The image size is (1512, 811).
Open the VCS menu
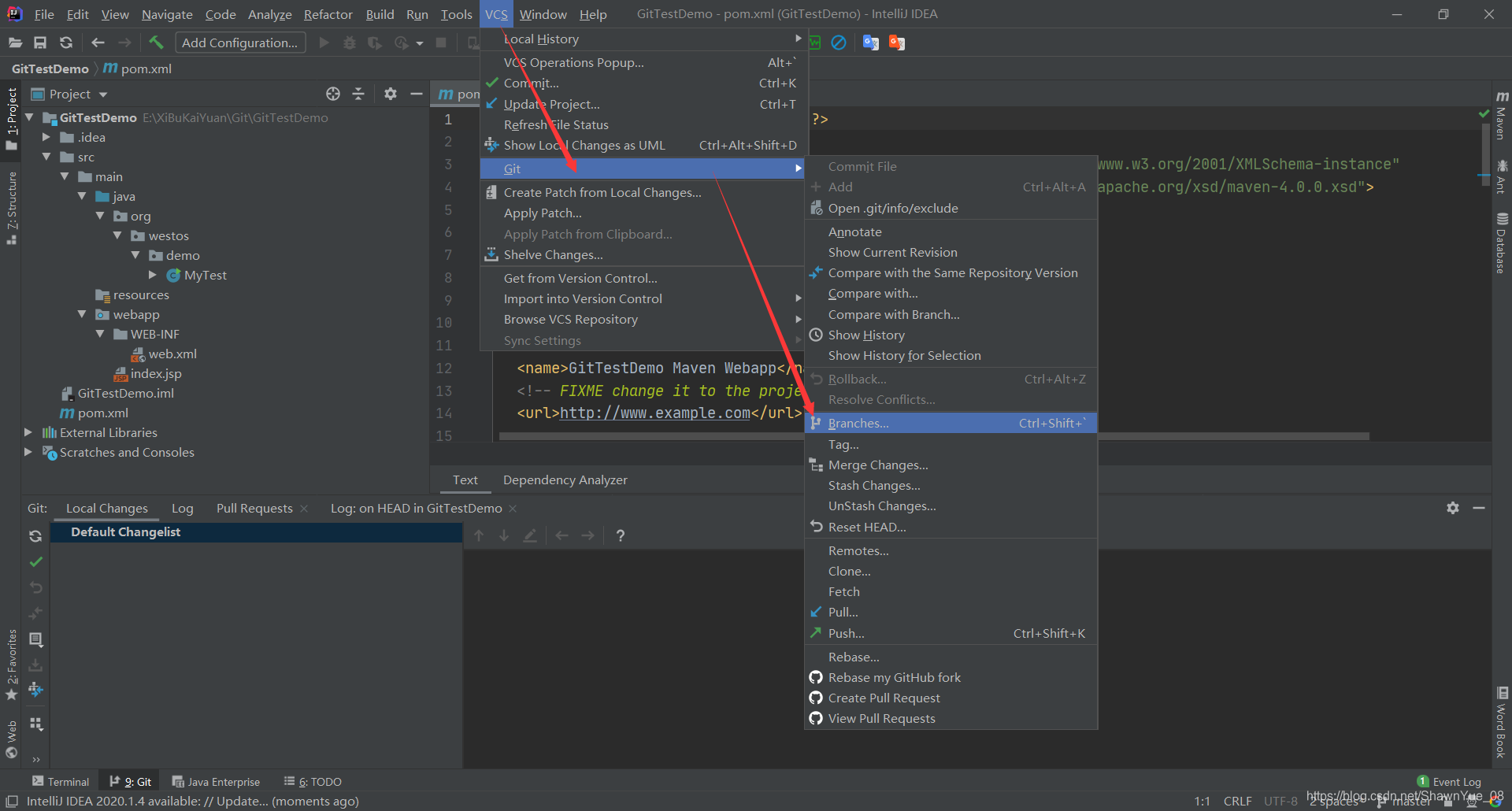(496, 14)
